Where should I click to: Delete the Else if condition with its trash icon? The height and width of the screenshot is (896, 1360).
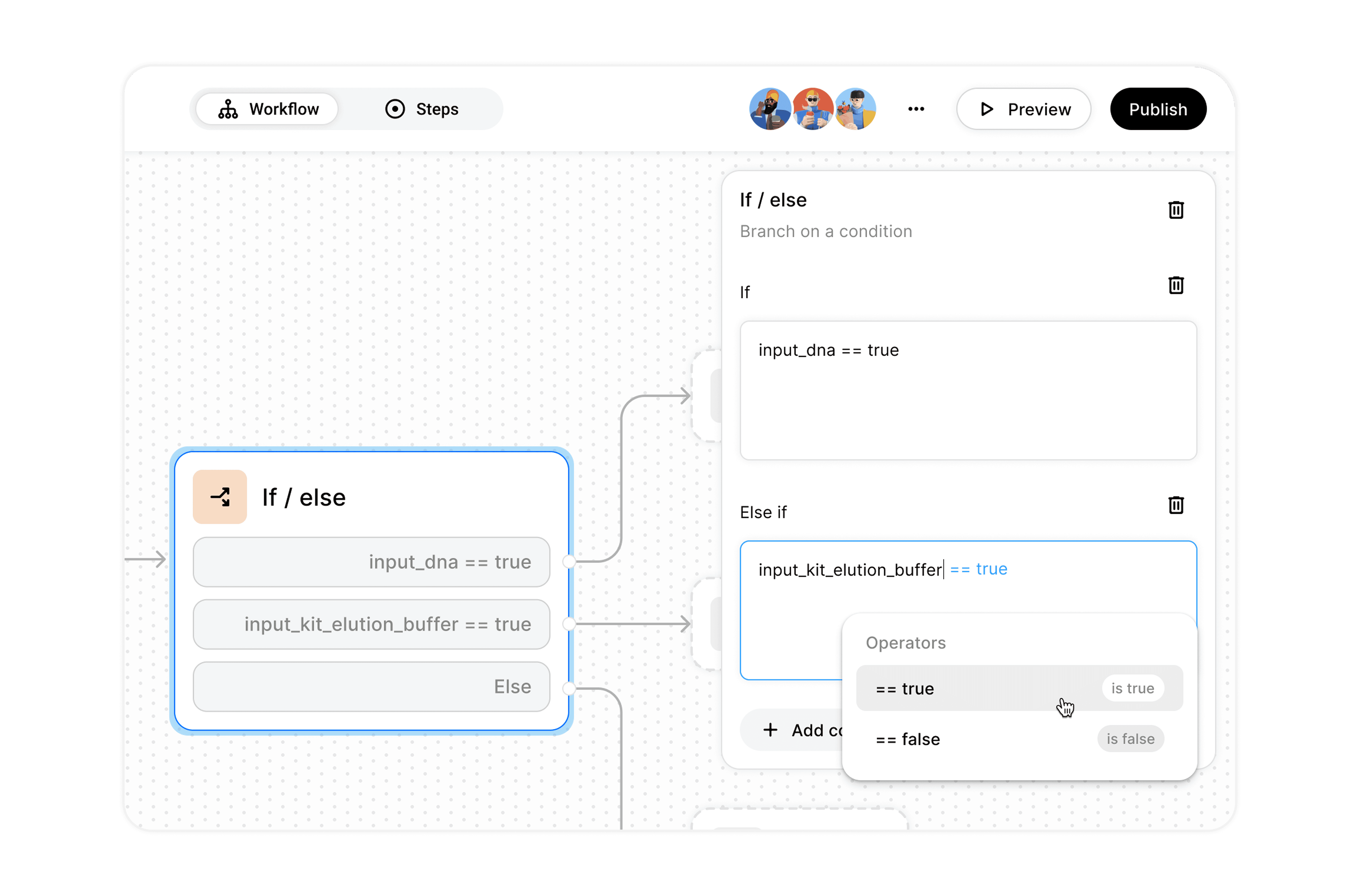(1175, 505)
